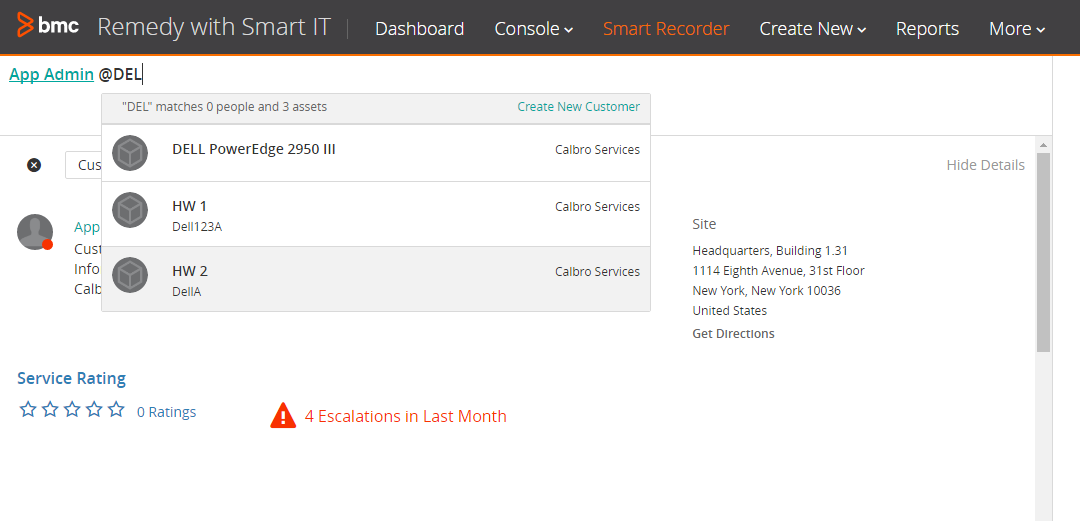Select DELL PowerEdge 2950 III suggestion

376,153
